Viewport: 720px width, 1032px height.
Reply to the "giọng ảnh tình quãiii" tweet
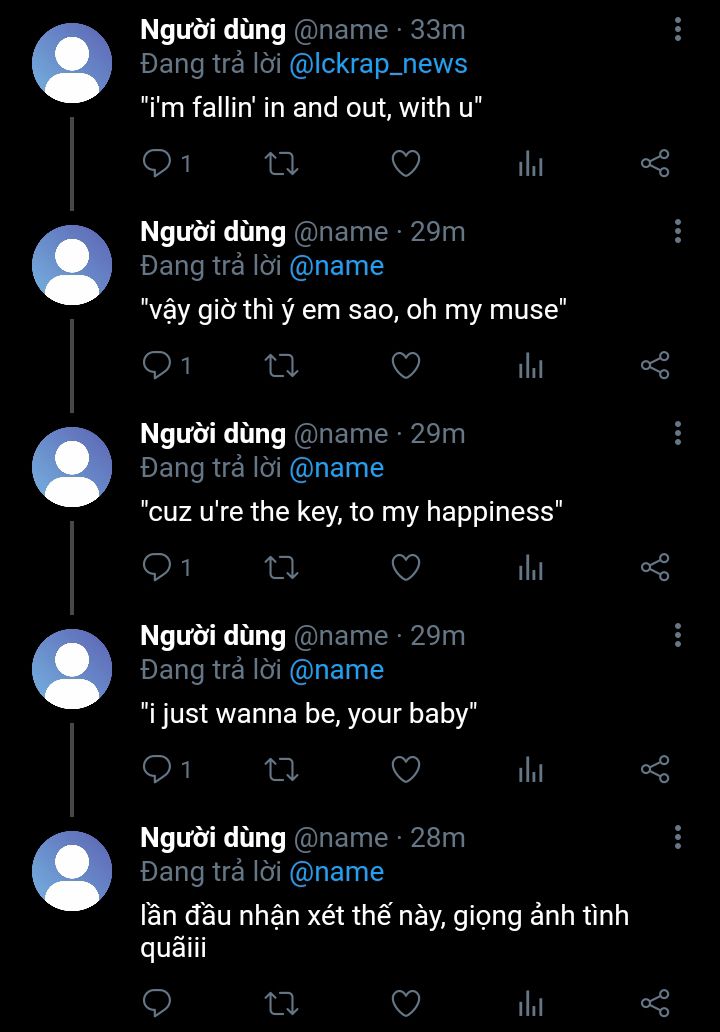157,1004
